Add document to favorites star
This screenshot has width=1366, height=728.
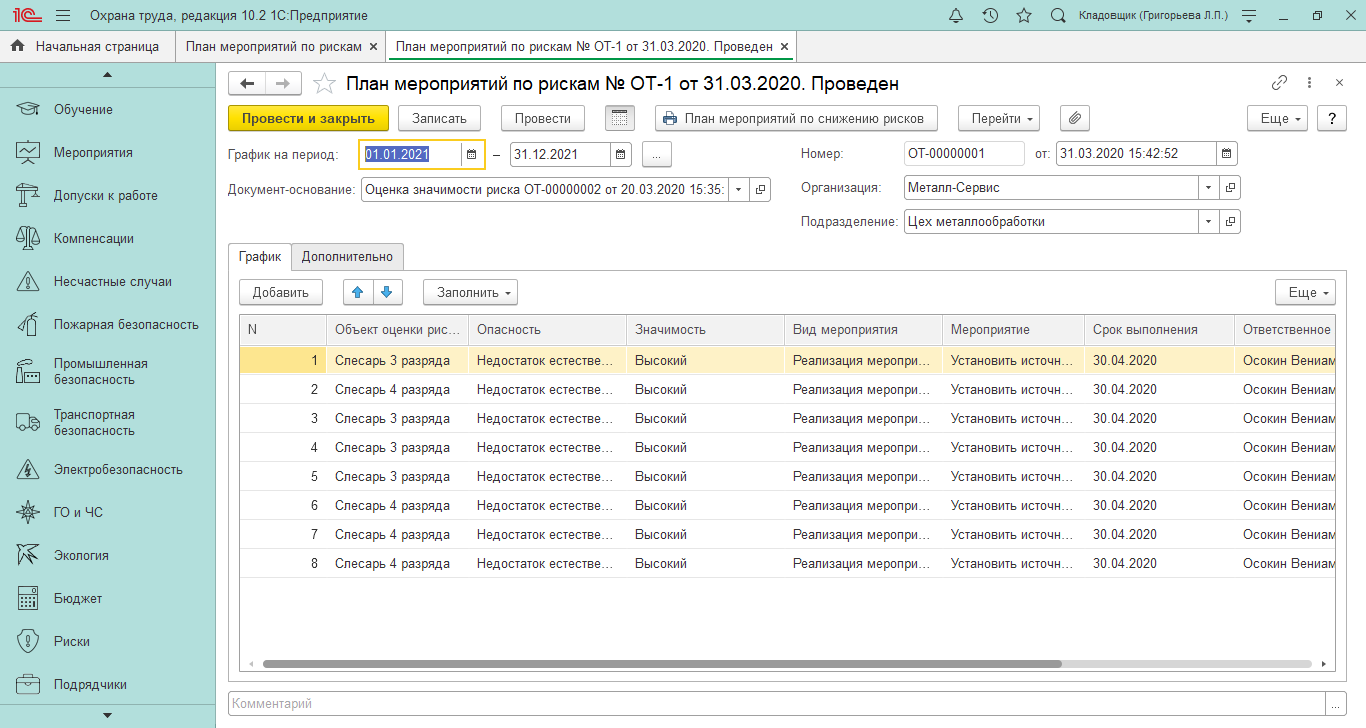[x=324, y=84]
